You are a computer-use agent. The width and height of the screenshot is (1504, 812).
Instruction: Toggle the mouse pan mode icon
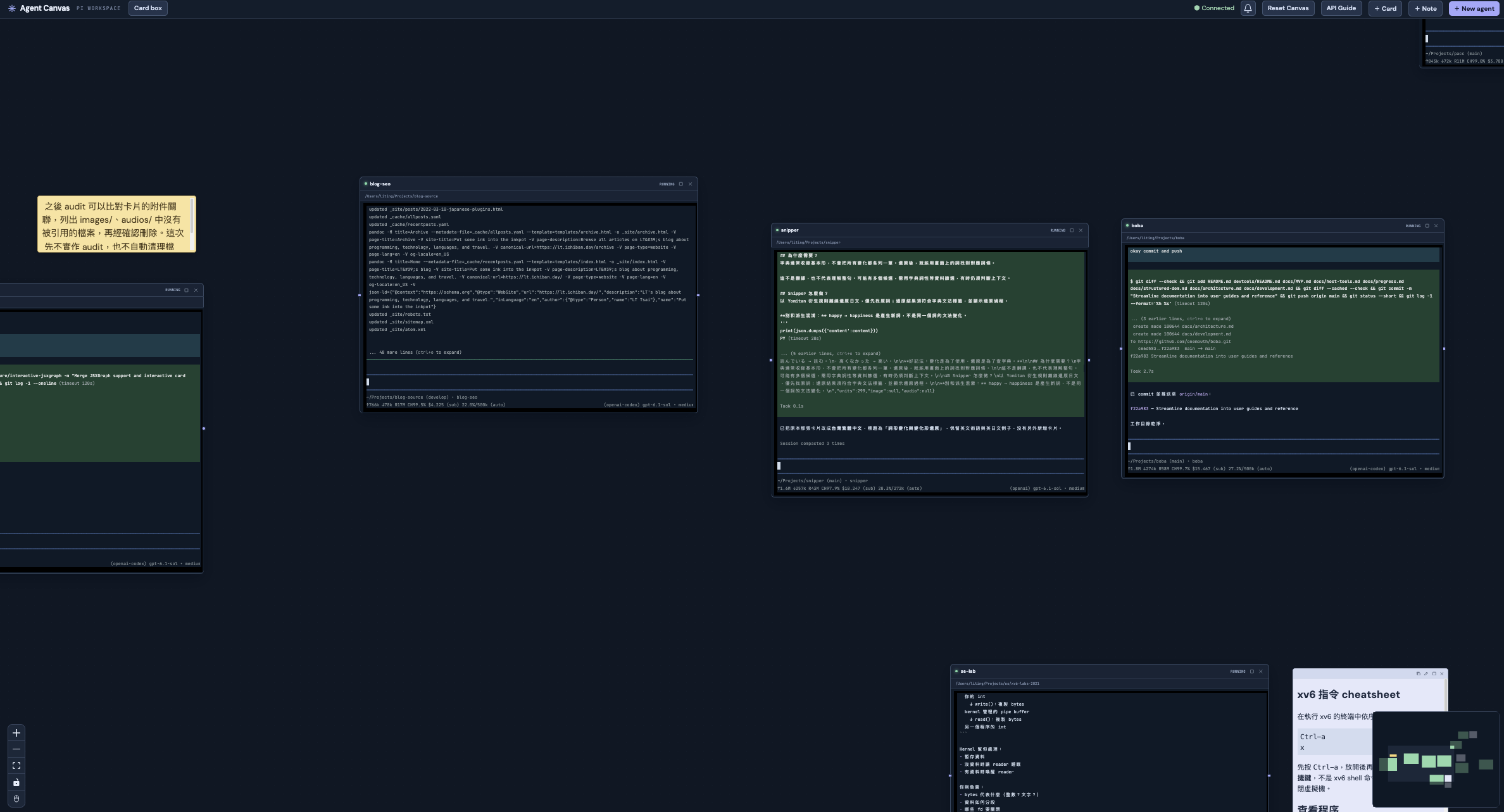click(x=16, y=799)
